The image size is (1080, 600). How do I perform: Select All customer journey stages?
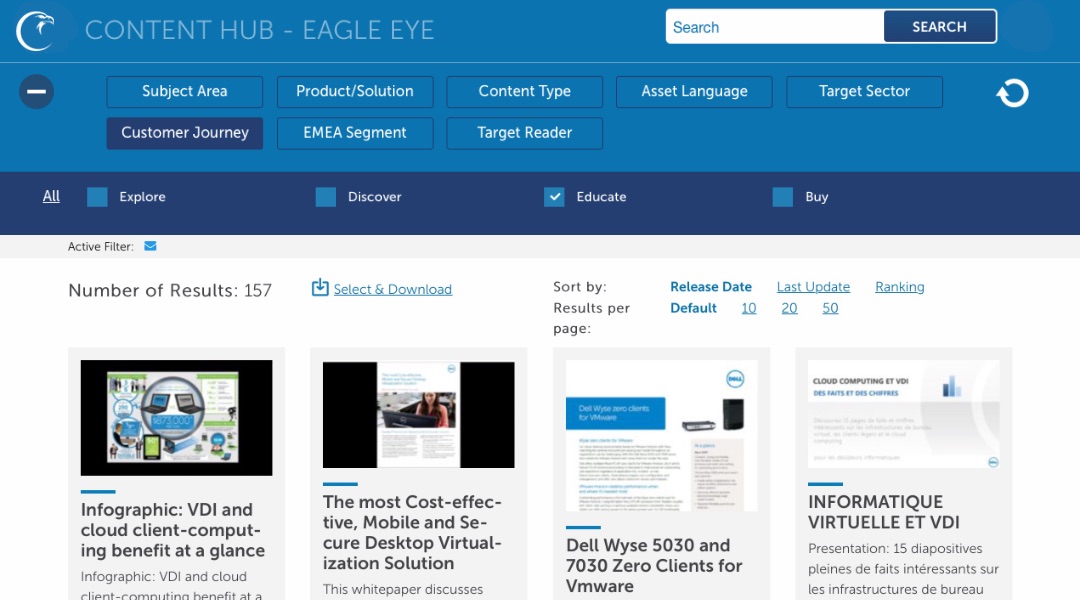pos(51,196)
